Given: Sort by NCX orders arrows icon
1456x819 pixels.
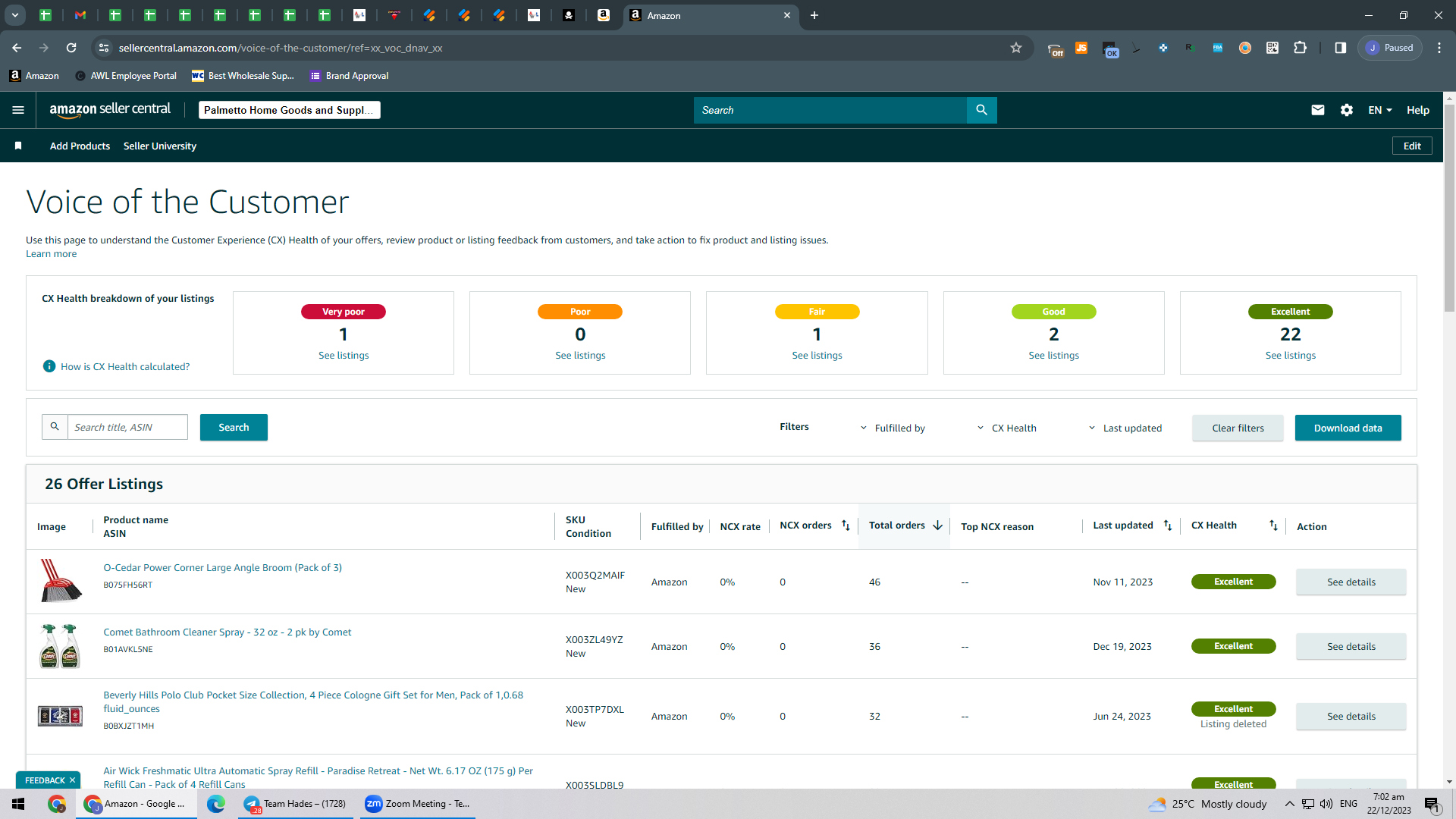Looking at the screenshot, I should point(846,526).
